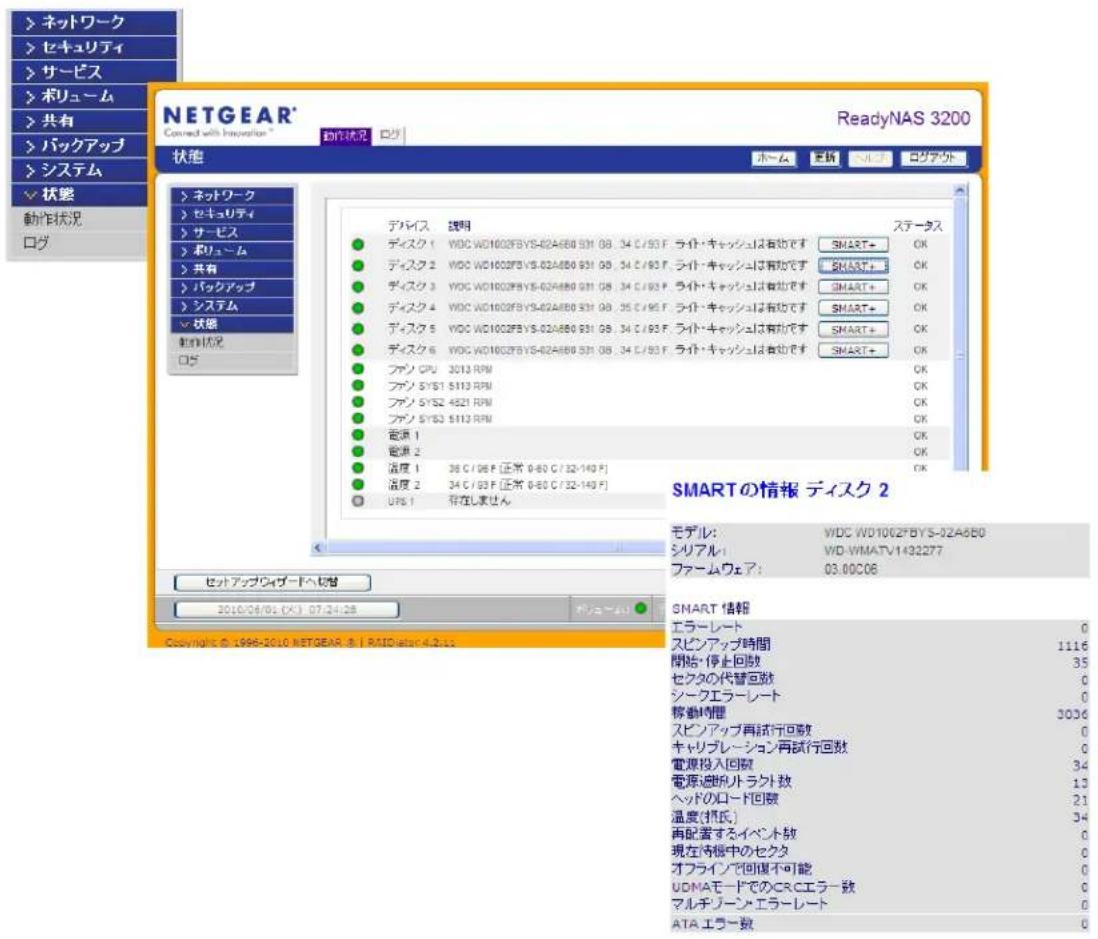
Task: Open 共有 in the ReadyNAS window menu
Action: pos(232,269)
